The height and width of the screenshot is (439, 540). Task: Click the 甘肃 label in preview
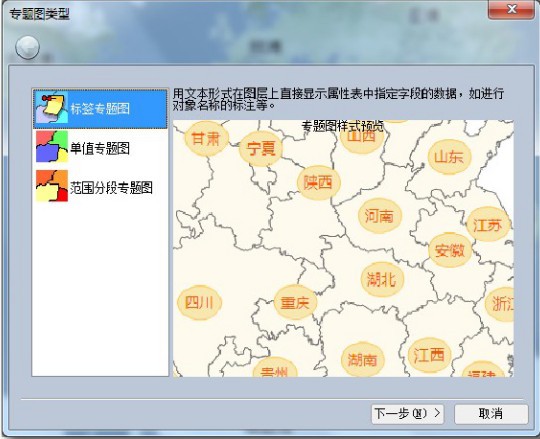point(206,139)
